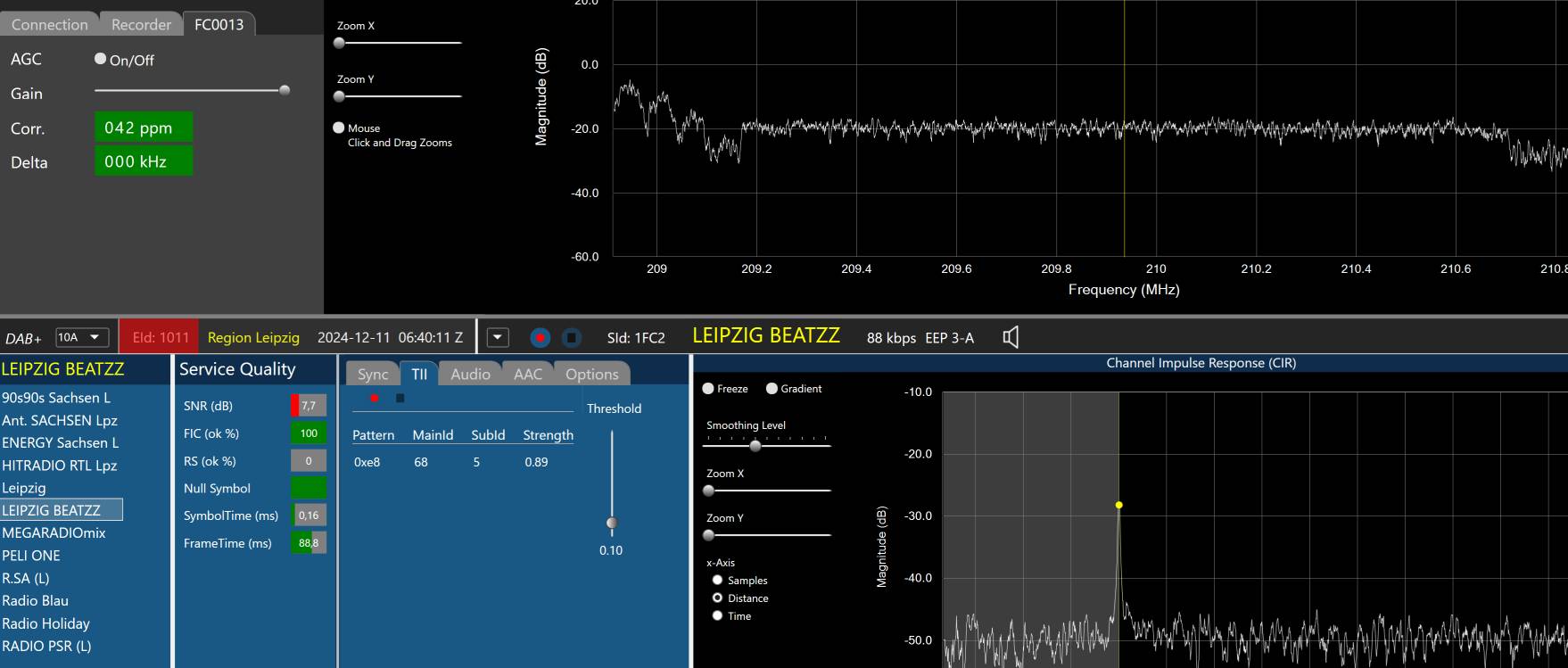This screenshot has height=668, width=1568.
Task: Open dropdown arrow before the record button
Action: (498, 338)
